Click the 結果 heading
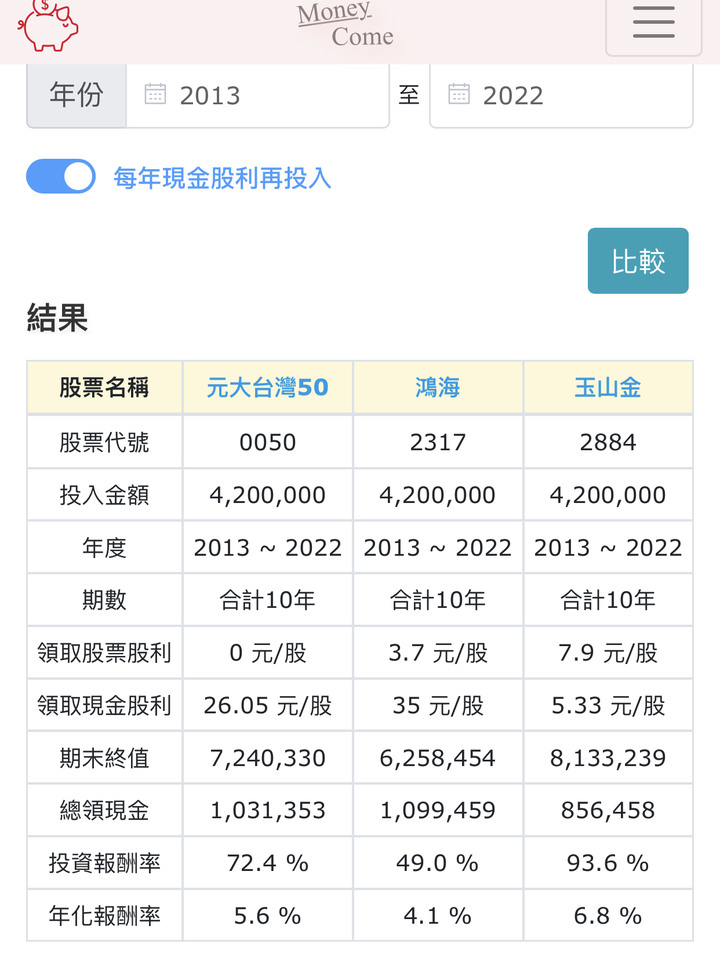The image size is (720, 966). point(57,318)
